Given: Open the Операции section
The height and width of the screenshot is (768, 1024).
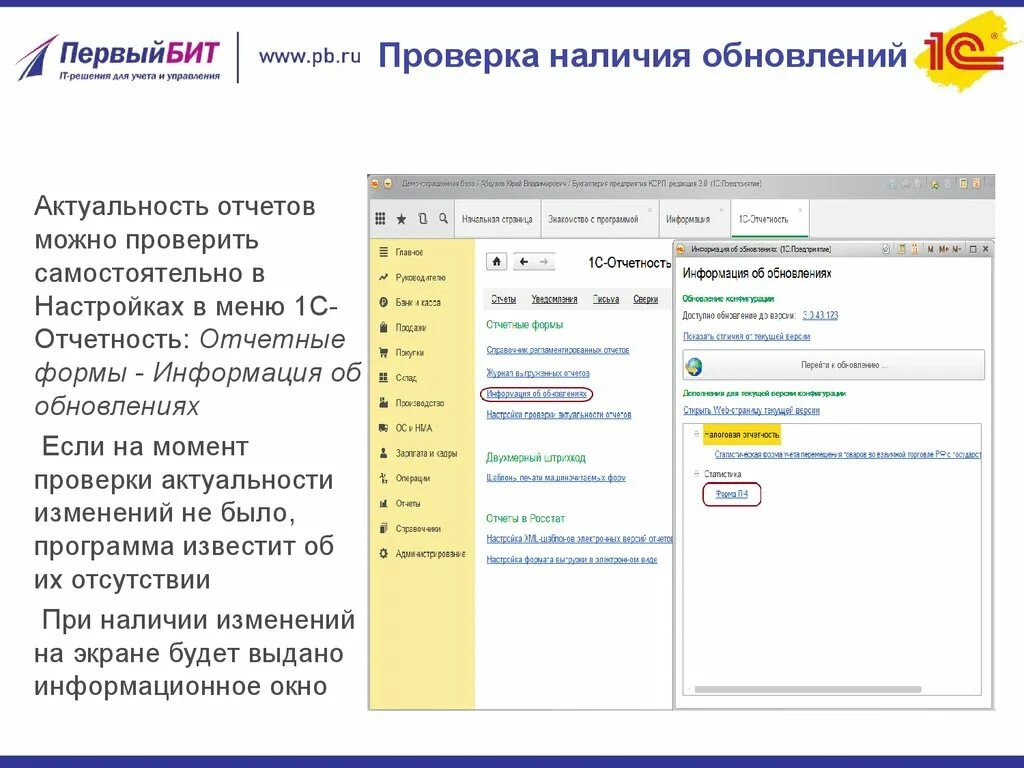Looking at the screenshot, I should pyautogui.click(x=412, y=478).
